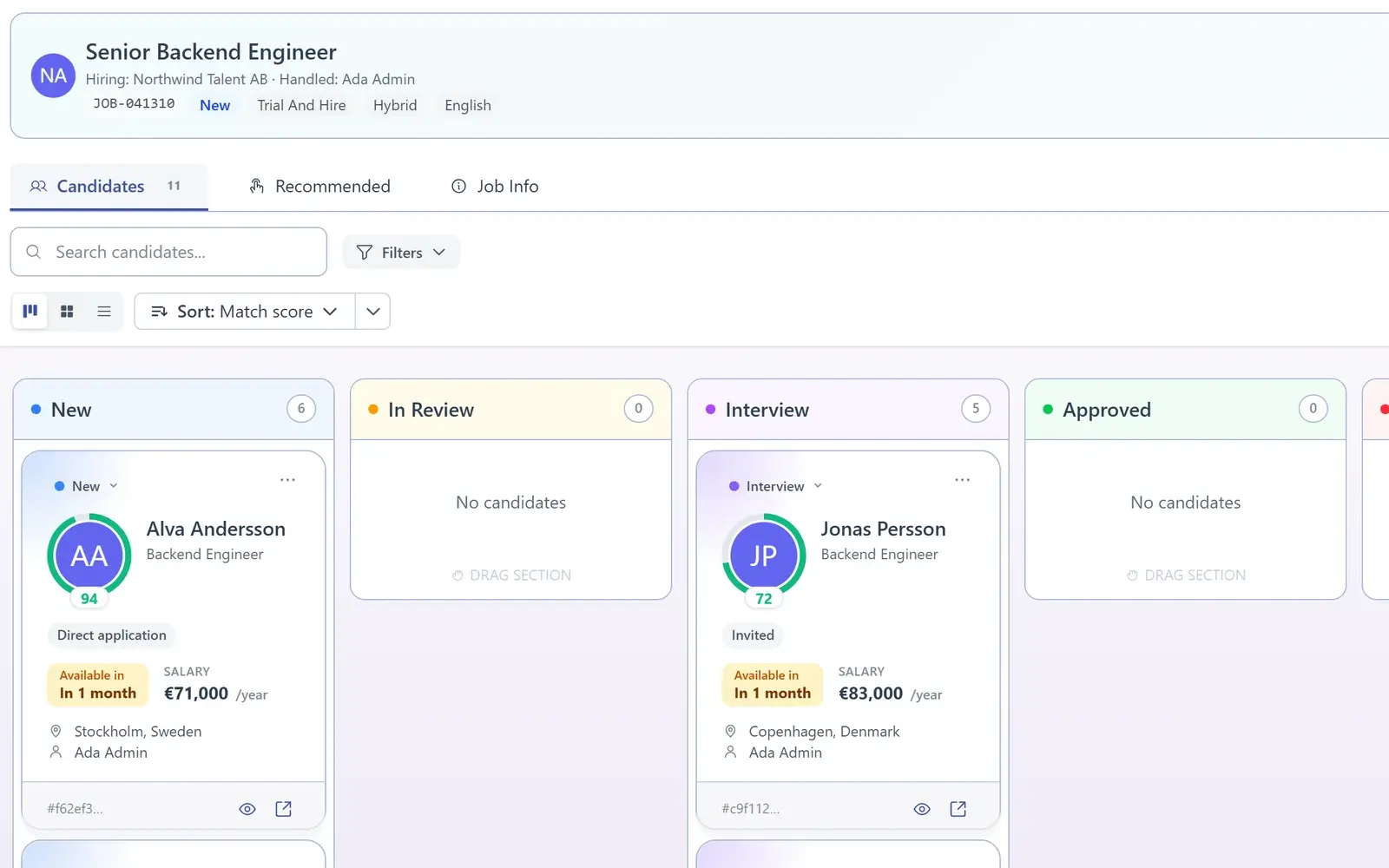This screenshot has height=868, width=1389.
Task: Click the NA avatar in job header
Action: [x=53, y=76]
